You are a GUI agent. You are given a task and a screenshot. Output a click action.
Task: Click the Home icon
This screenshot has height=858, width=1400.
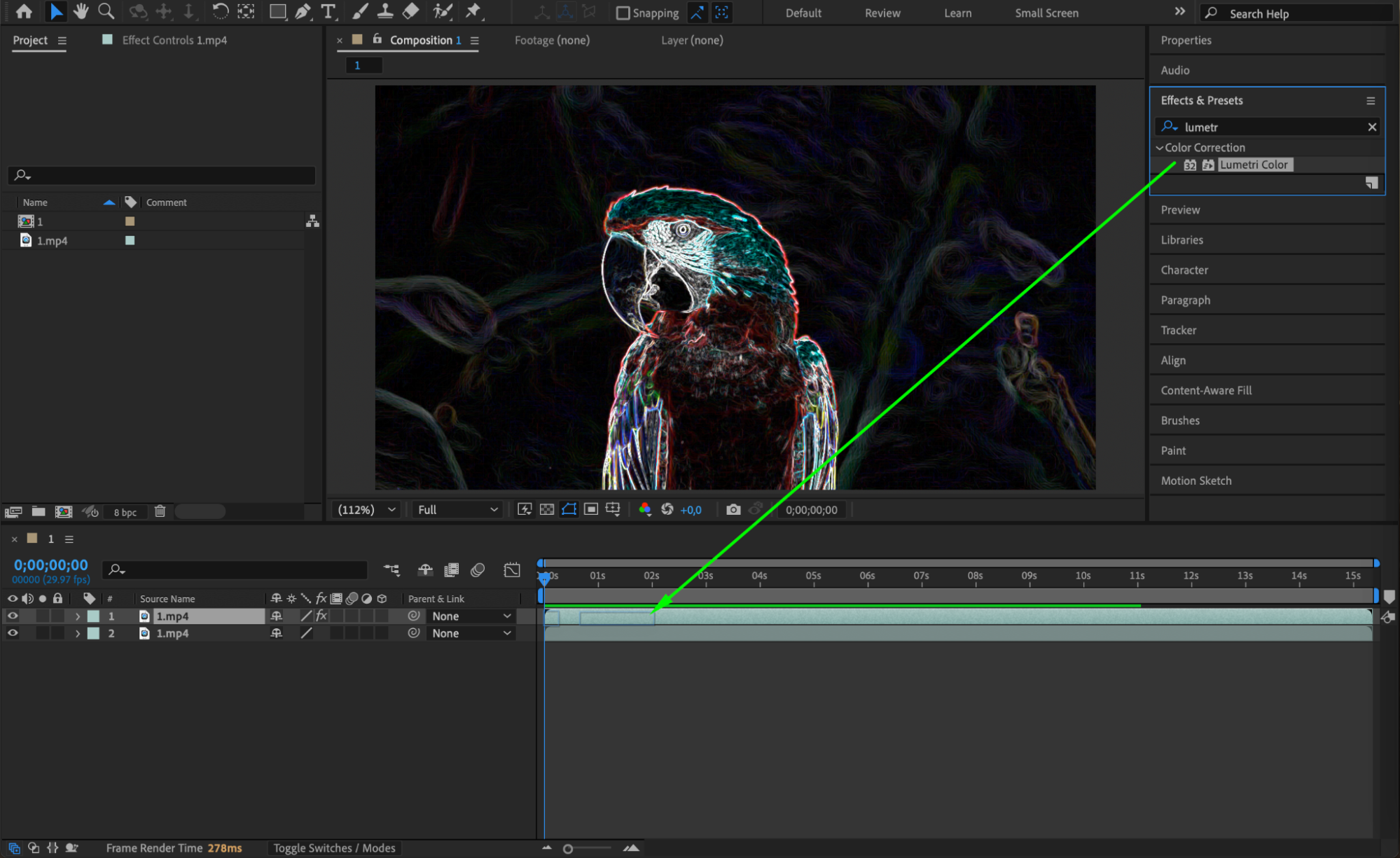tap(24, 11)
